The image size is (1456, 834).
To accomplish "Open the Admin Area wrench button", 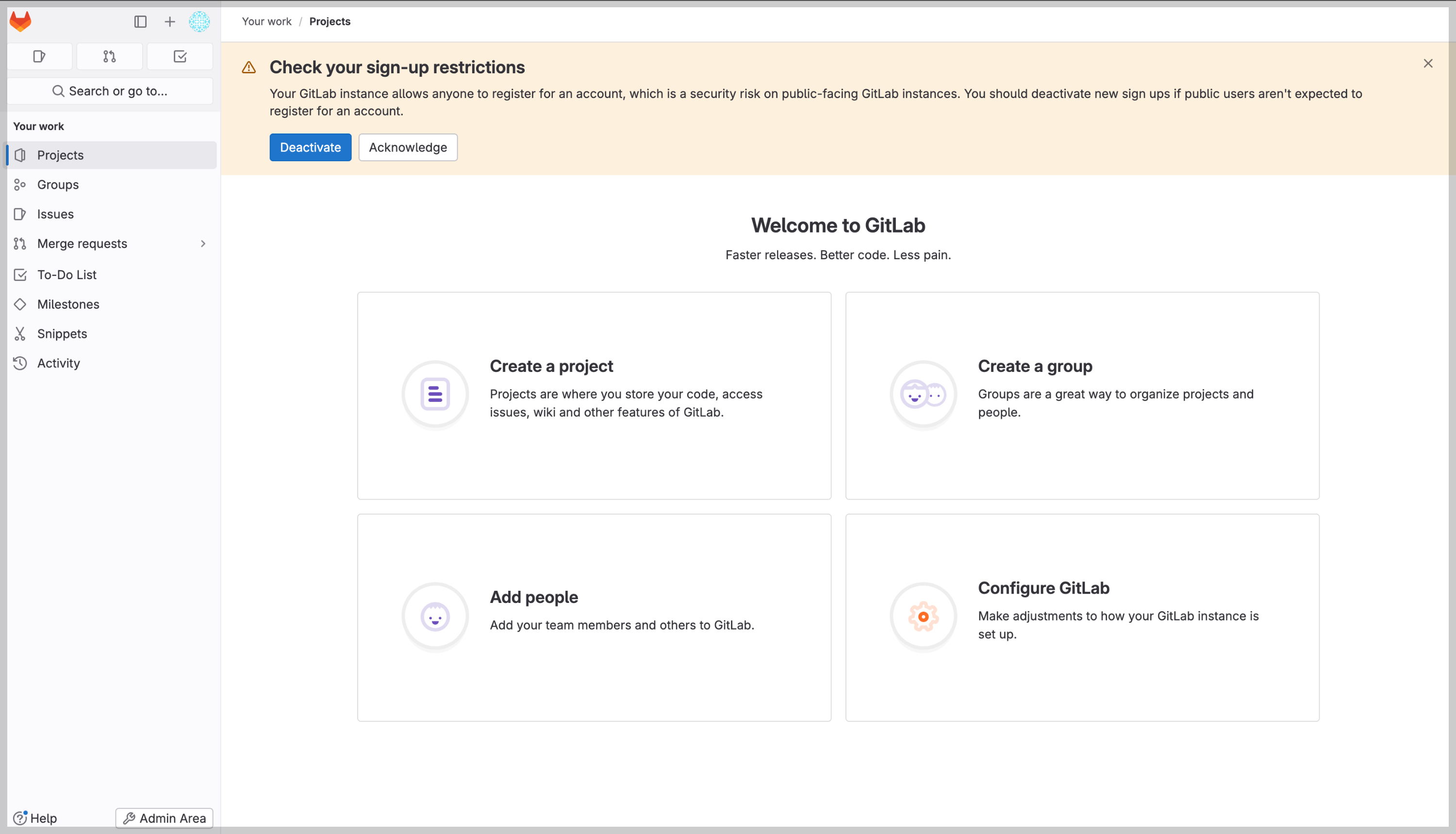I will click(165, 818).
